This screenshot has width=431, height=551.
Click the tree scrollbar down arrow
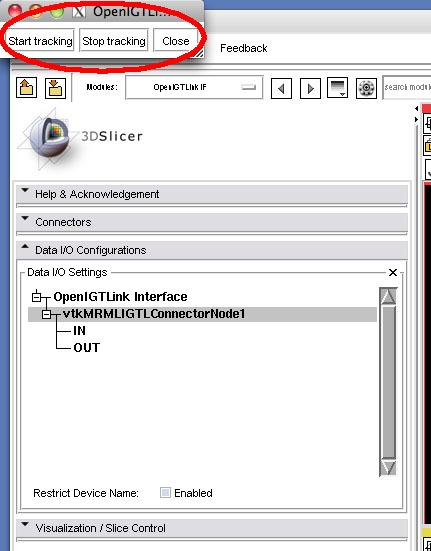pyautogui.click(x=388, y=467)
